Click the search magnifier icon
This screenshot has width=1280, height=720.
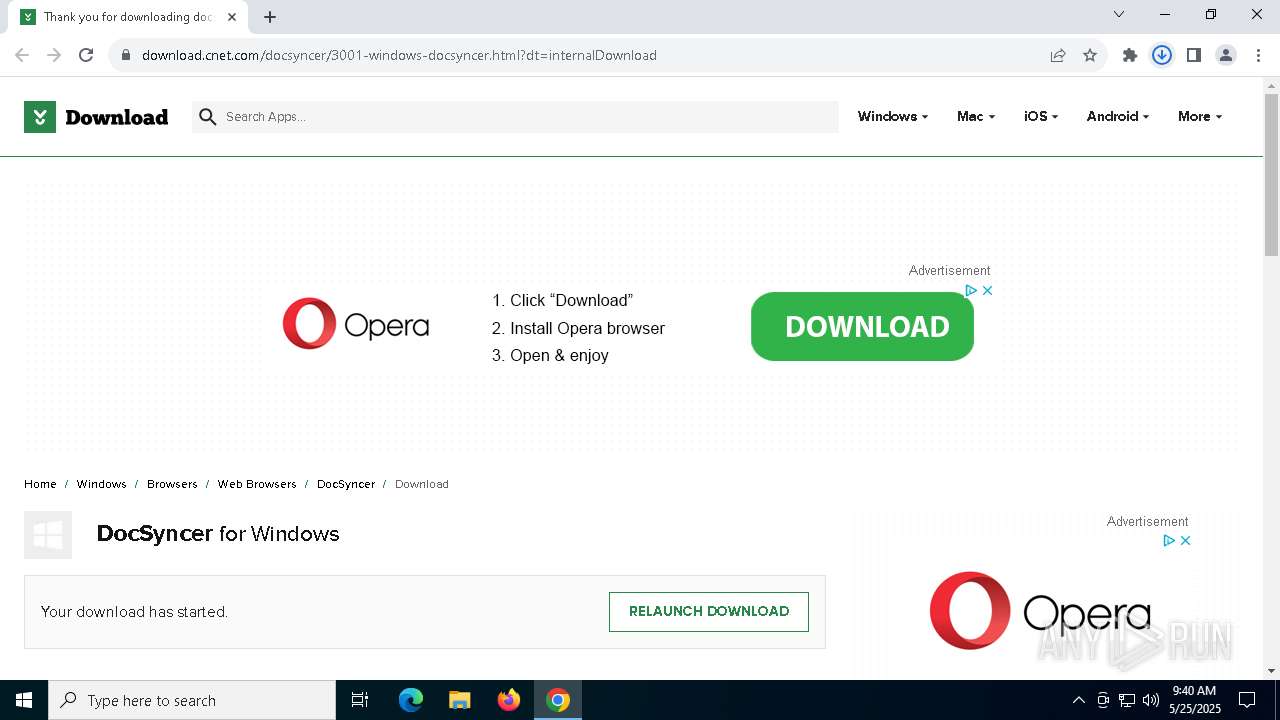[x=208, y=117]
